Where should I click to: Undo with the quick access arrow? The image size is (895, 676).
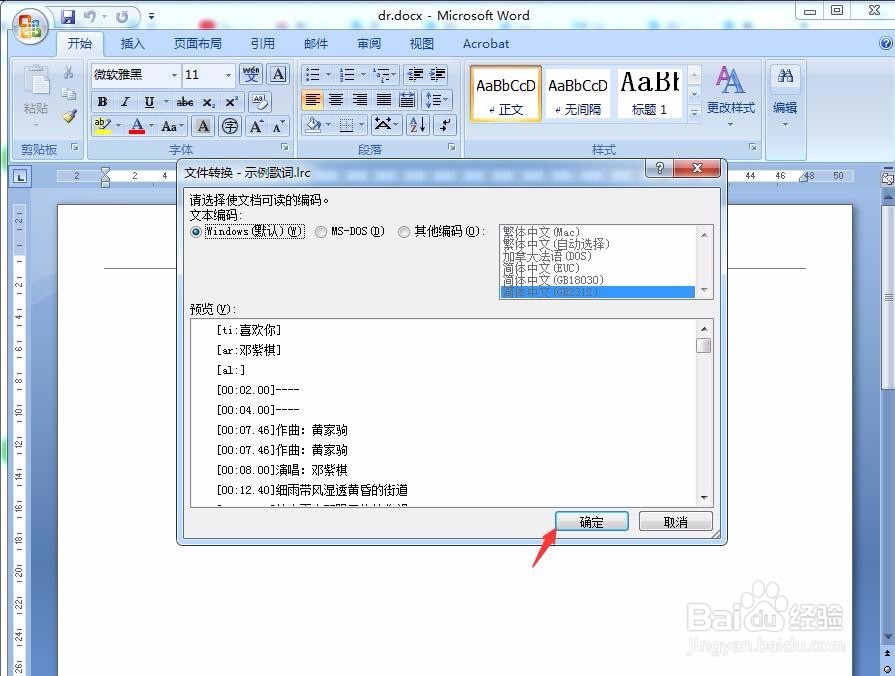pos(90,17)
